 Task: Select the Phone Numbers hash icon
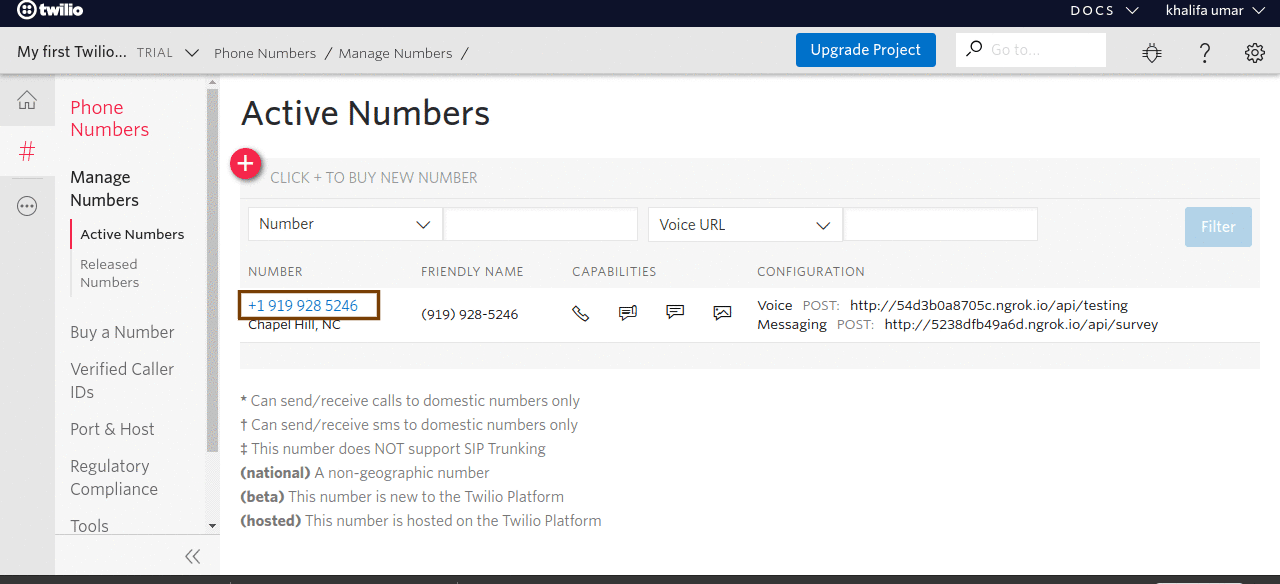[27, 152]
